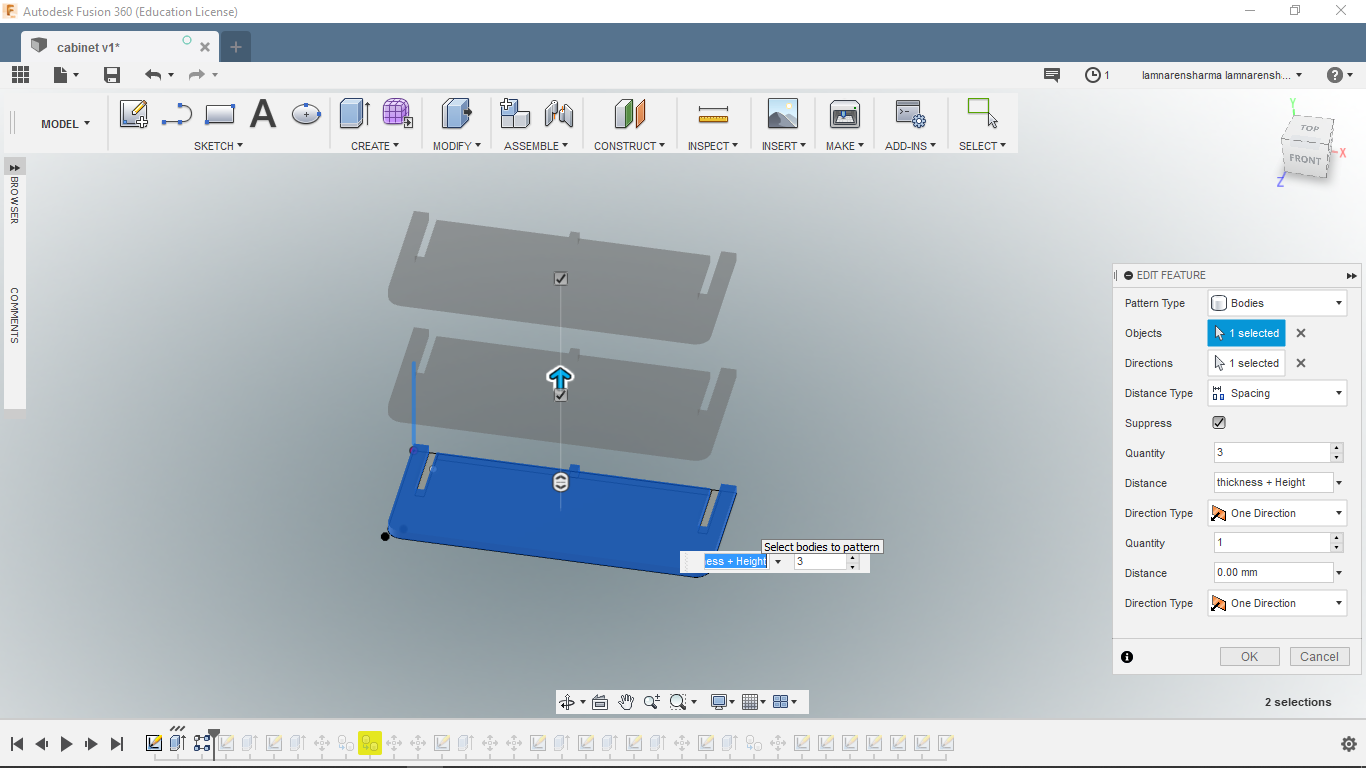Open the INSPECT menu
The height and width of the screenshot is (768, 1366).
tap(713, 146)
